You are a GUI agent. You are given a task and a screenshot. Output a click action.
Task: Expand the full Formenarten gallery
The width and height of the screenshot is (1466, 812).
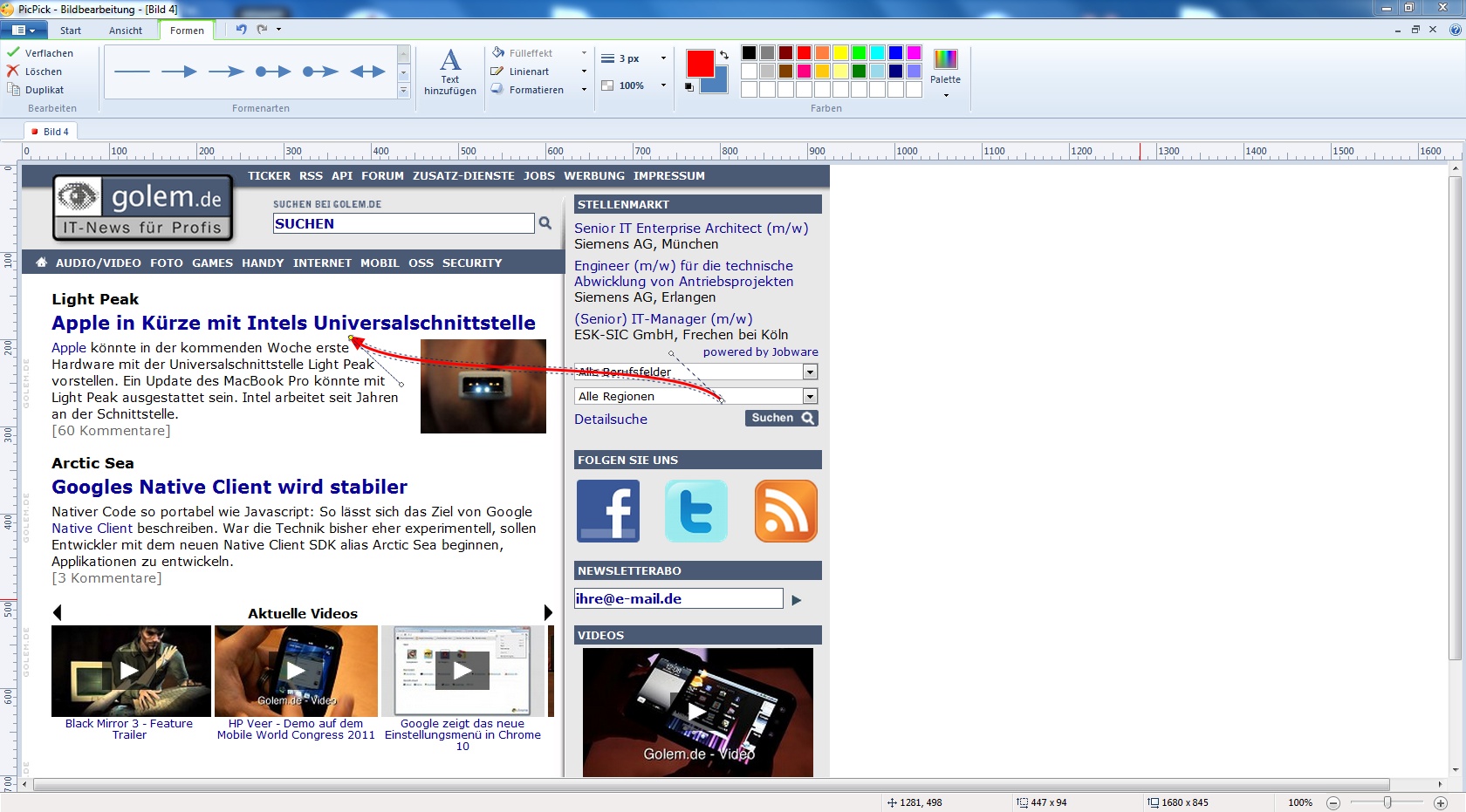pos(403,91)
